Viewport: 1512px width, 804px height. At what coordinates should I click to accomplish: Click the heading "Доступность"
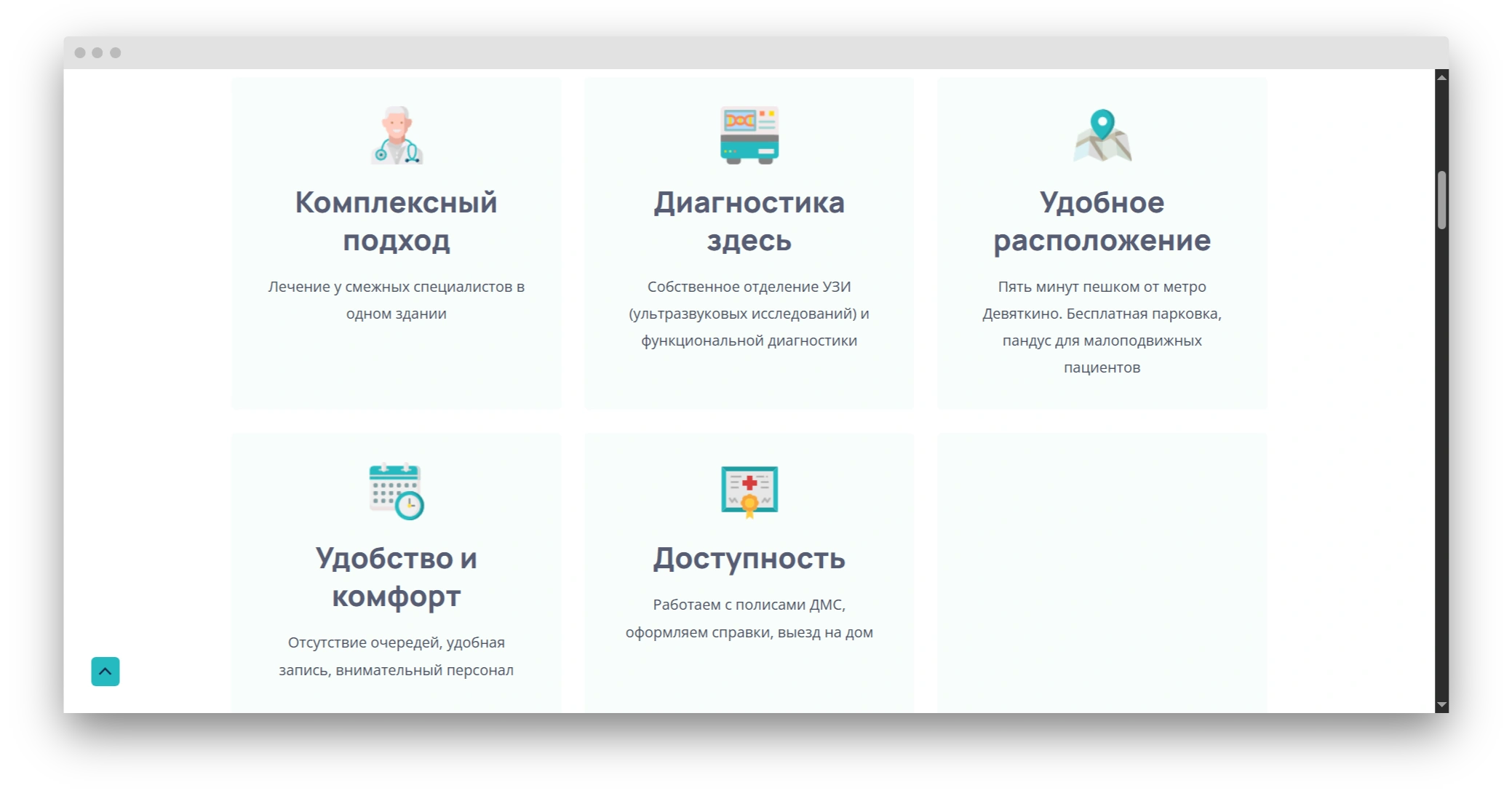(749, 558)
